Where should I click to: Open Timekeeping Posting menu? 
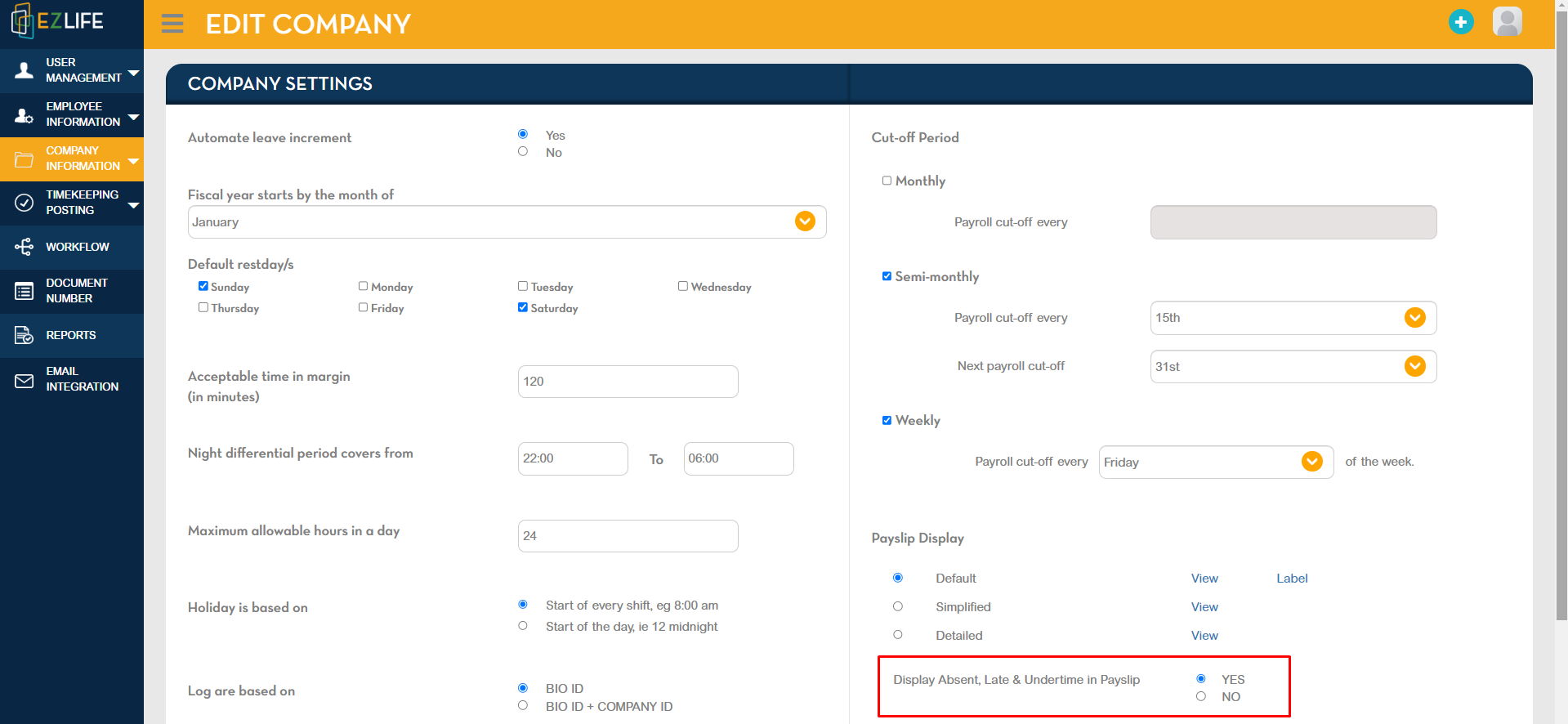click(x=72, y=203)
